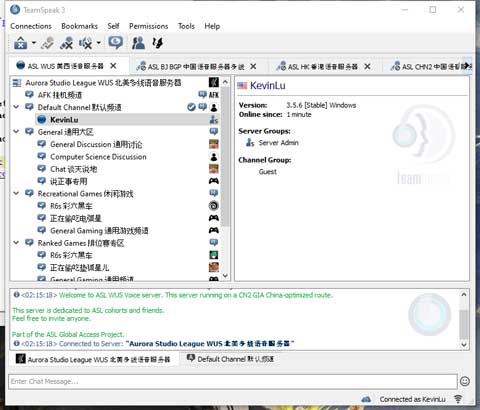The height and width of the screenshot is (410, 480).
Task: Open the emoticon smiley picker
Action: click(465, 381)
